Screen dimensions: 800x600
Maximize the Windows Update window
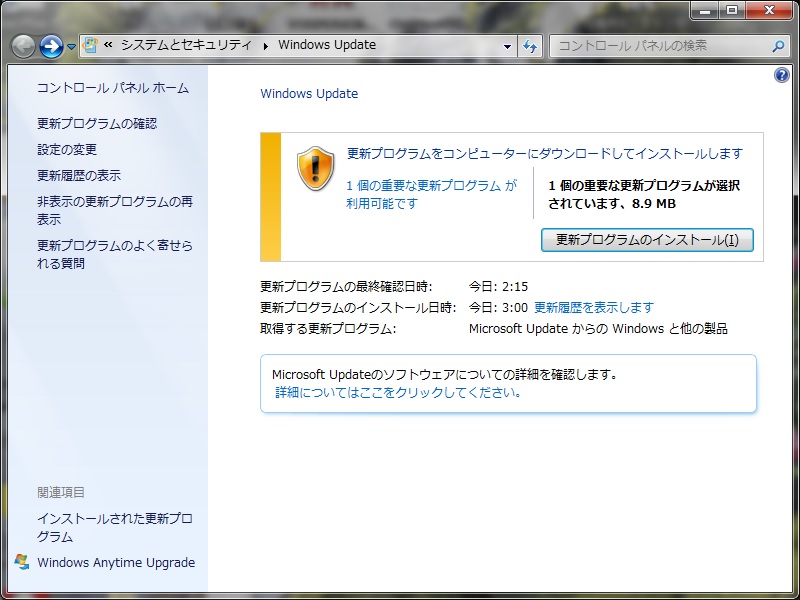point(732,10)
